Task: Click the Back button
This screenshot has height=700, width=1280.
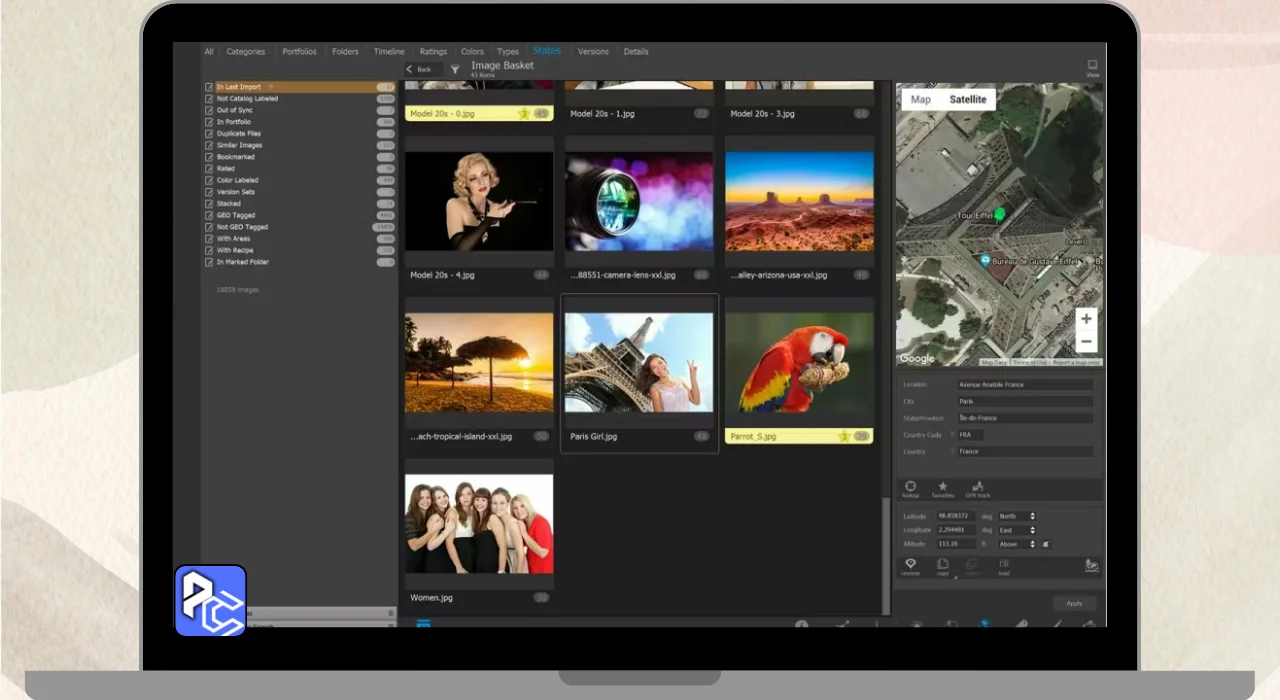Action: click(420, 69)
